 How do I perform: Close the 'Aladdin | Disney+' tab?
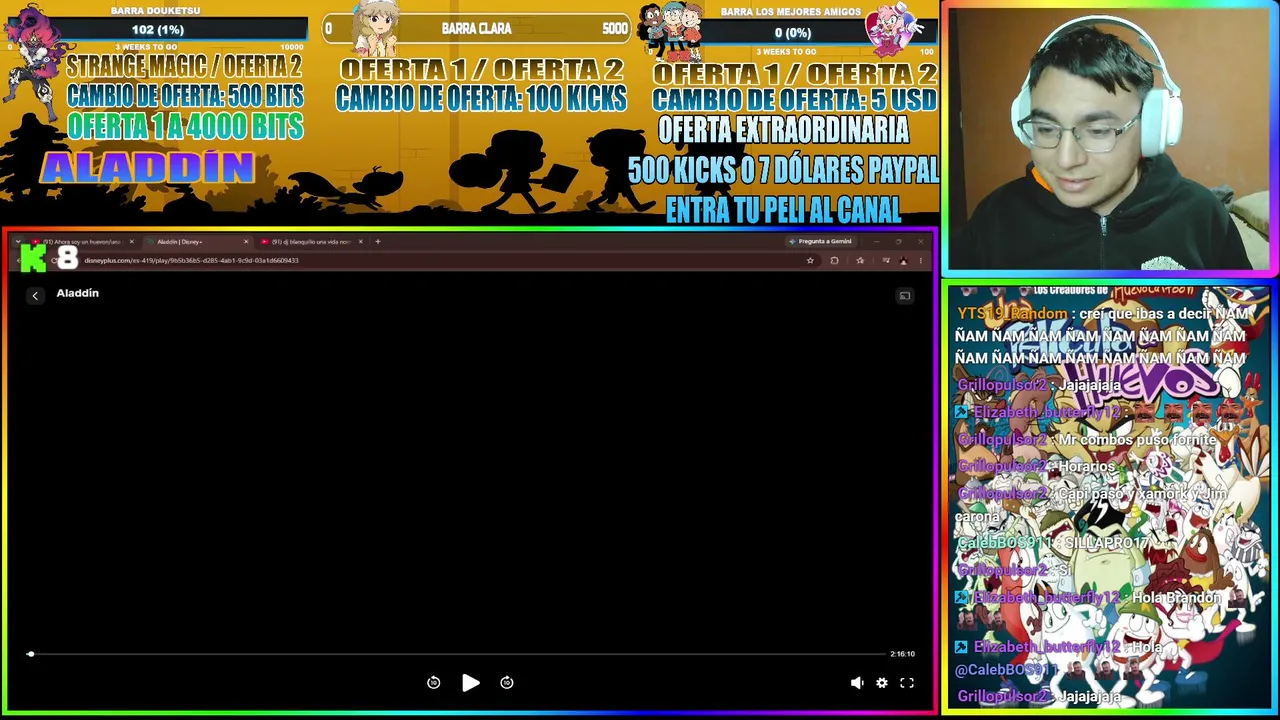click(246, 241)
